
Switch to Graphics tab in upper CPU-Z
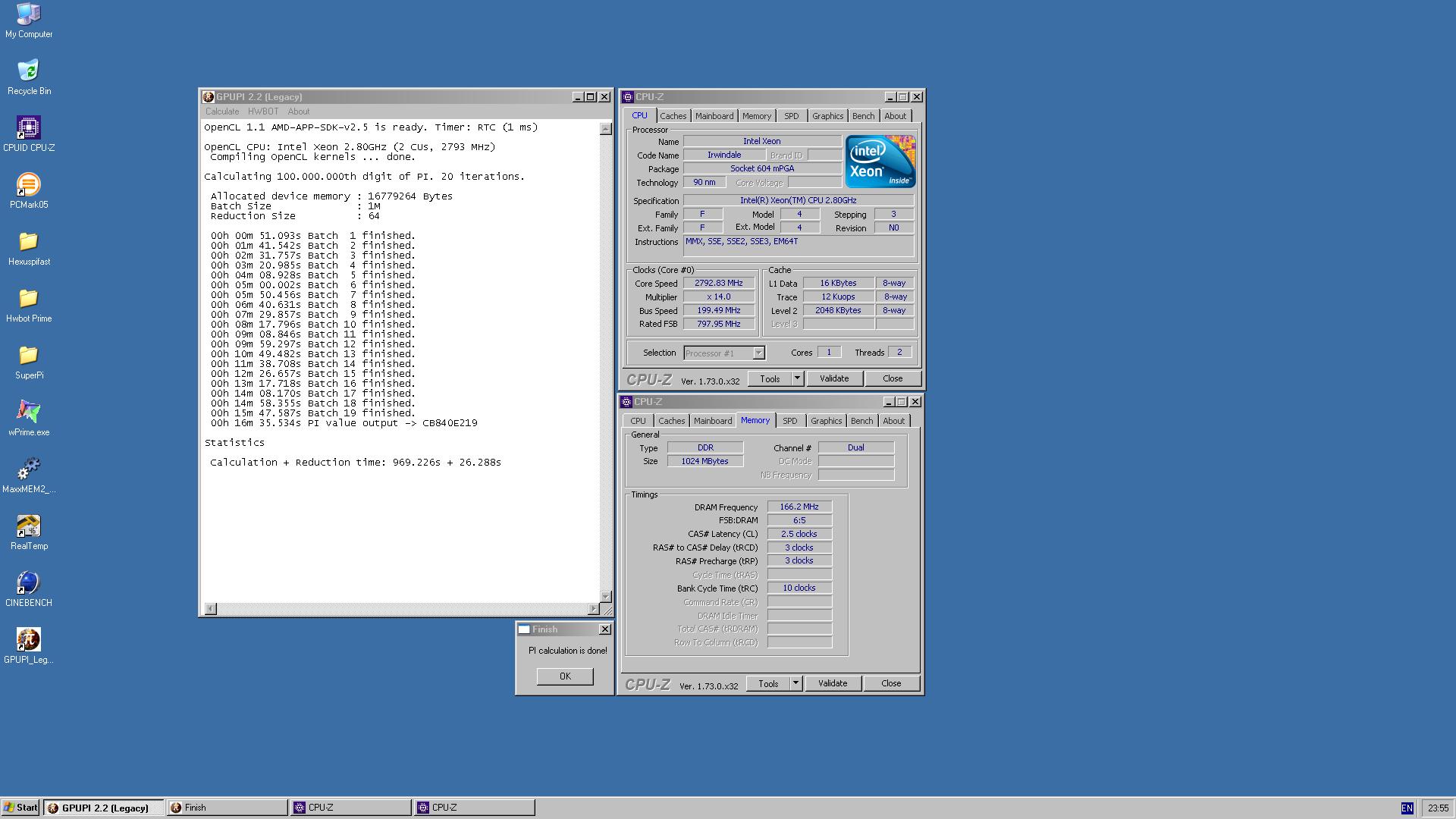(827, 116)
